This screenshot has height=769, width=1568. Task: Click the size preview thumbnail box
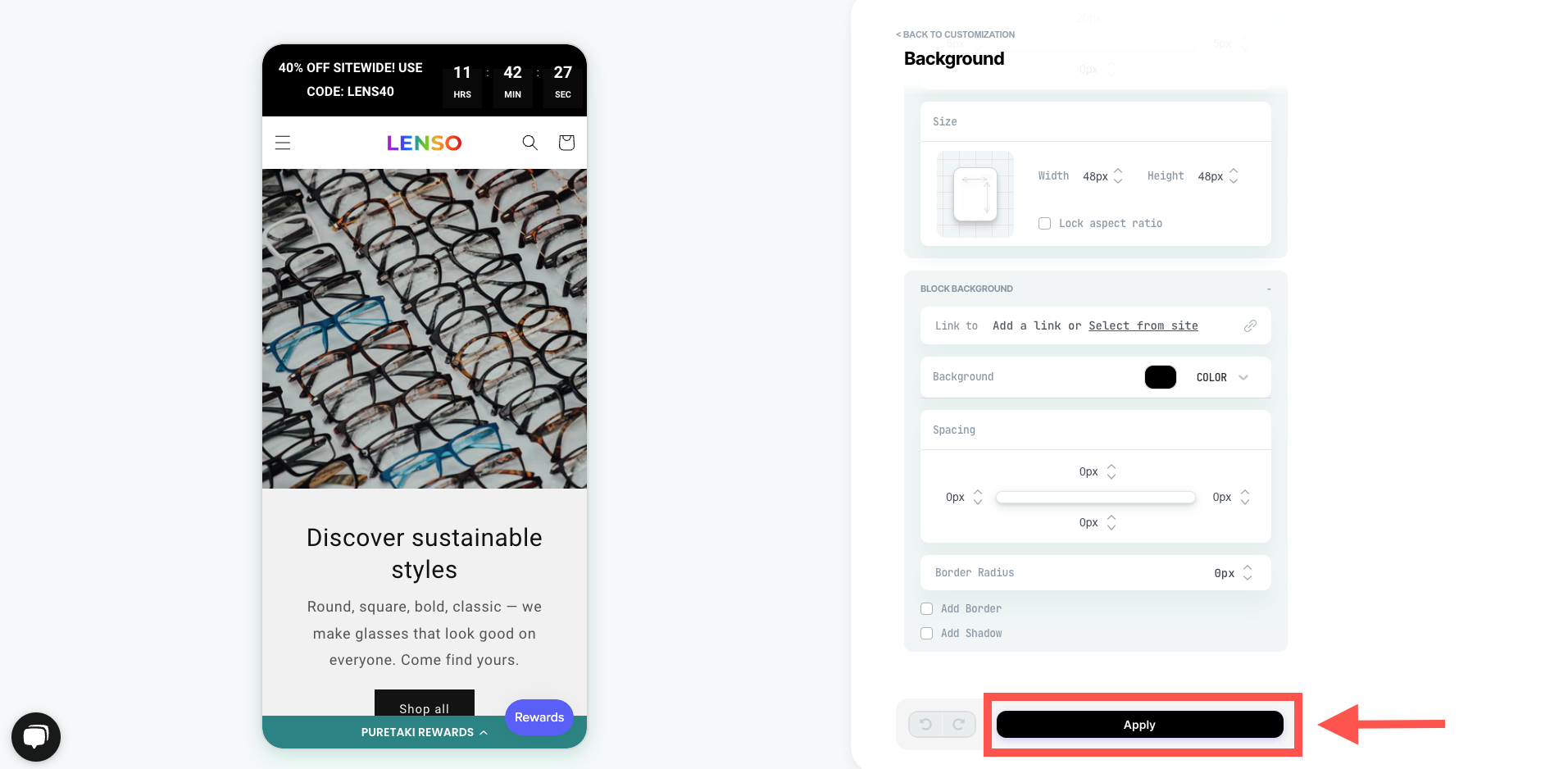975,194
